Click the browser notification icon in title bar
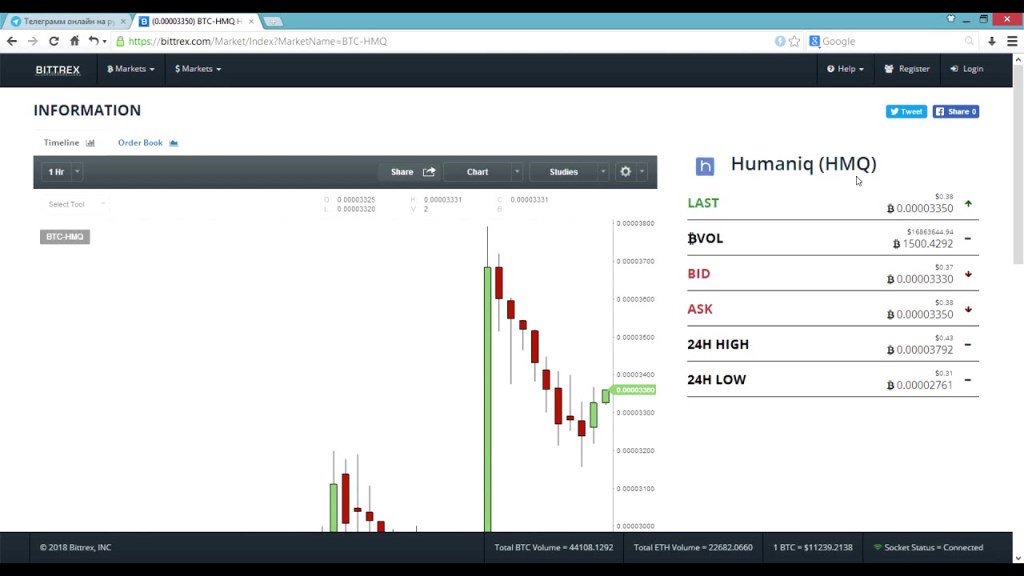Viewport: 1024px width, 576px height. click(951, 19)
